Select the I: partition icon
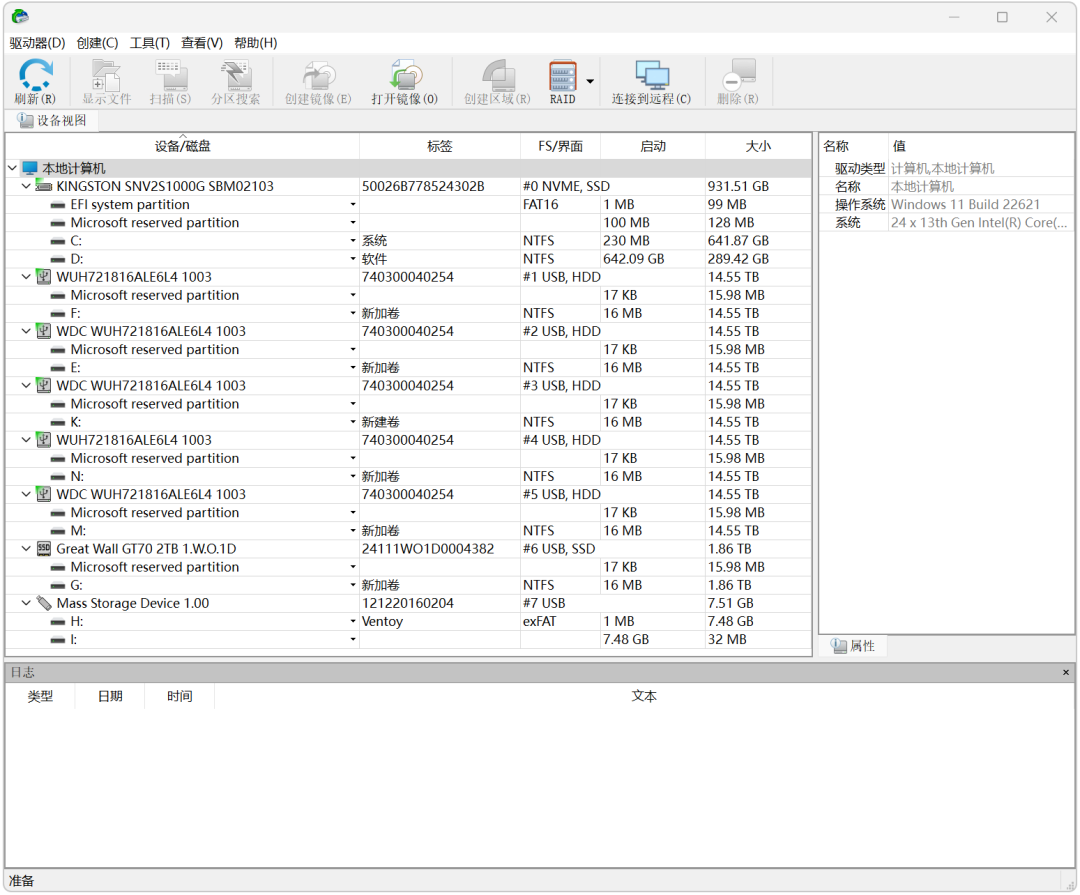This screenshot has height=895, width=1080. [59, 640]
